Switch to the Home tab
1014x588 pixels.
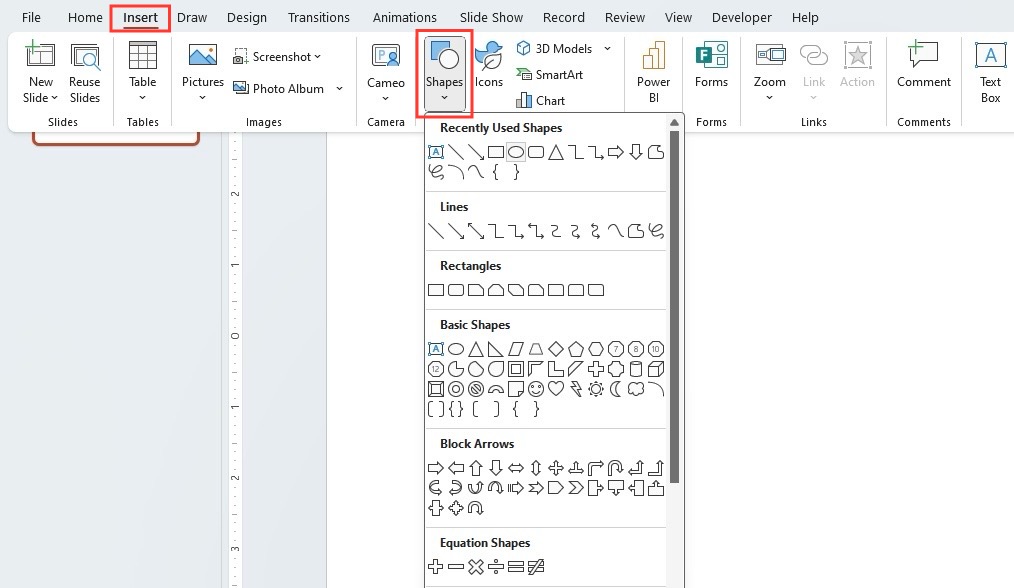85,17
